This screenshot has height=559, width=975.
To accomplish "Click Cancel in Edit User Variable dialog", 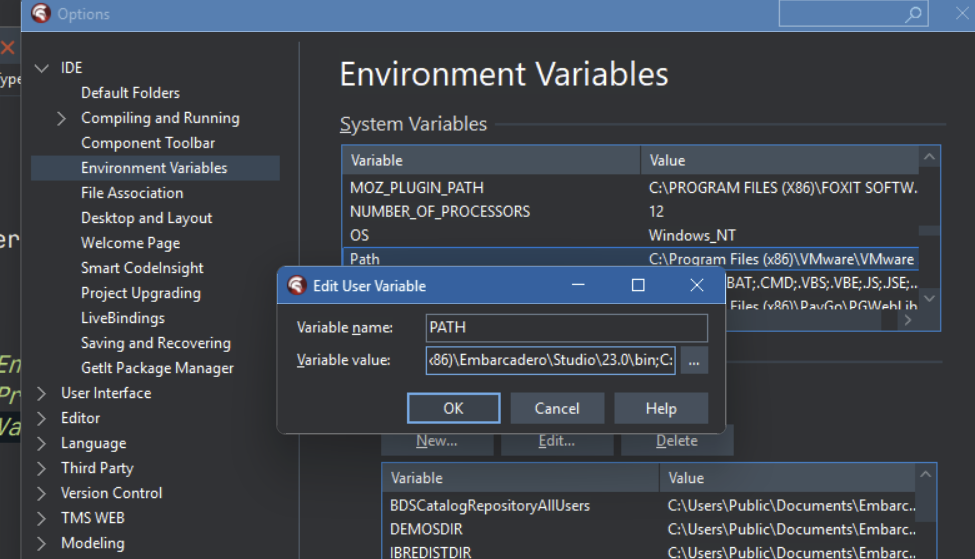I will [x=557, y=409].
